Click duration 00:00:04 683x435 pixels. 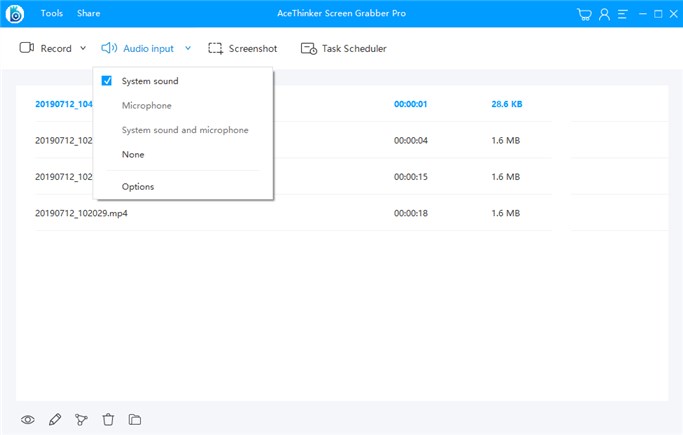click(411, 140)
